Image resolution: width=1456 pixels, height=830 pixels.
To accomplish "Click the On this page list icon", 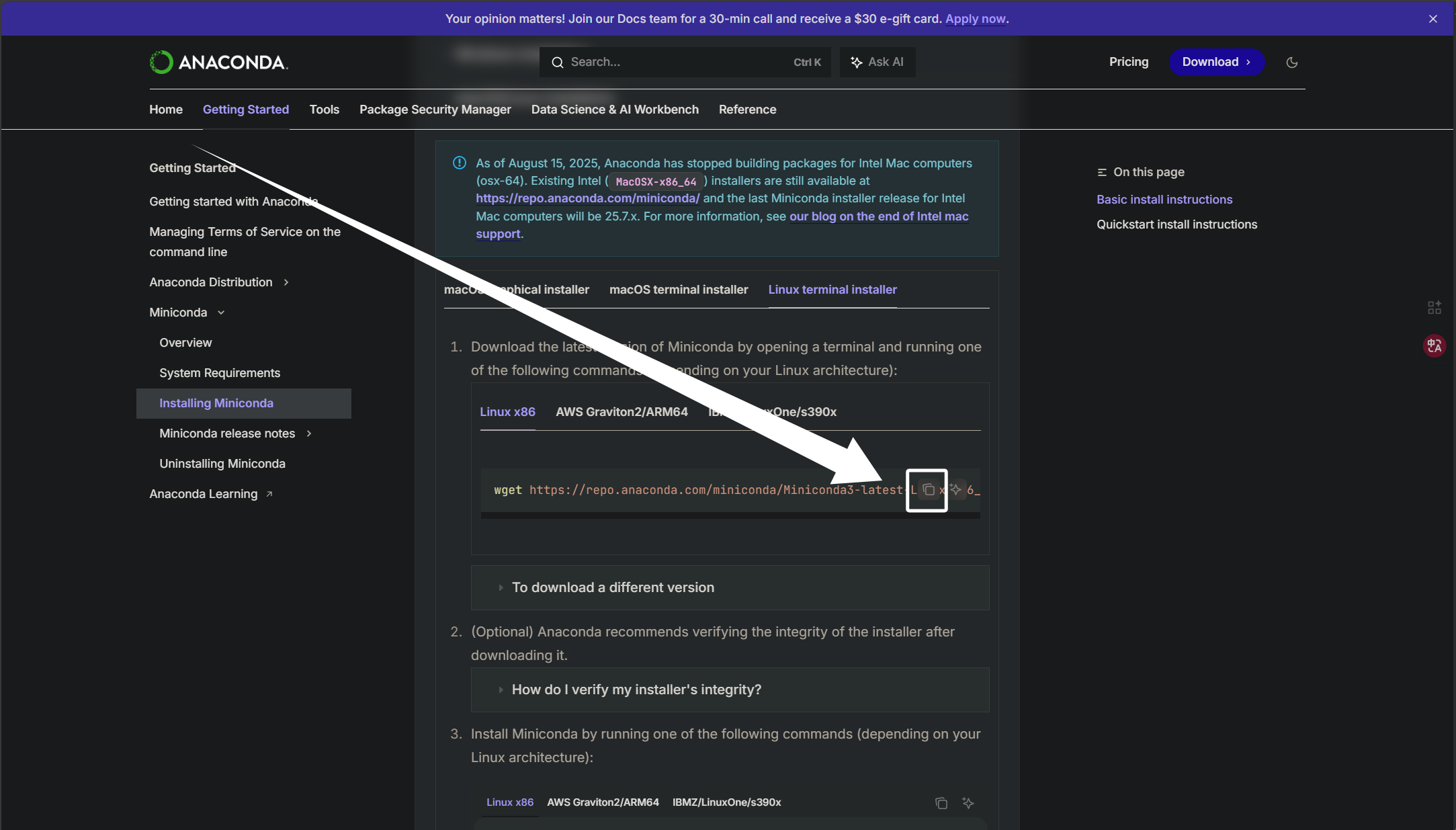I will (x=1102, y=173).
